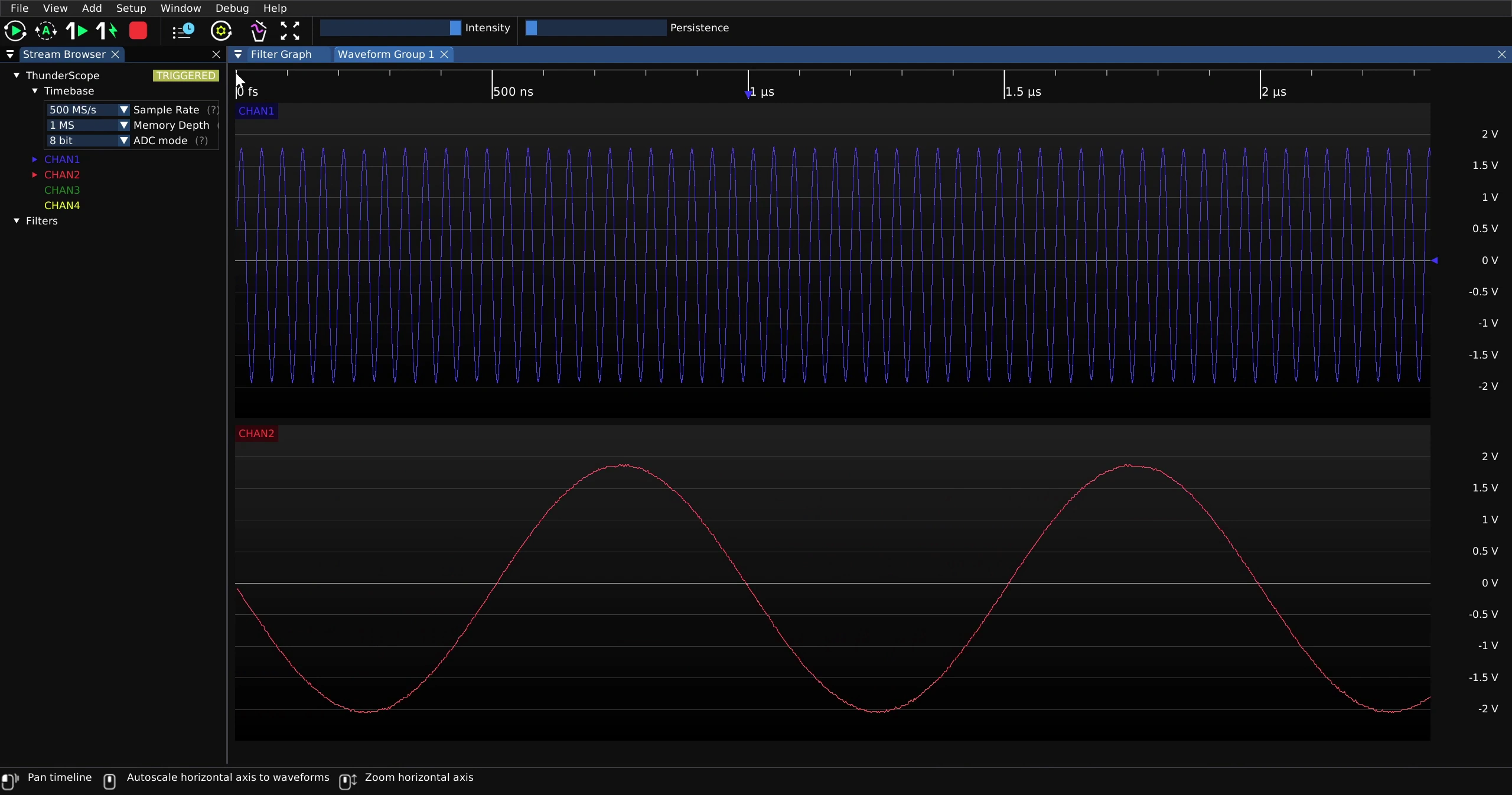This screenshot has height=795, width=1512.
Task: Switch to the Filter Graph tab
Action: [281, 54]
